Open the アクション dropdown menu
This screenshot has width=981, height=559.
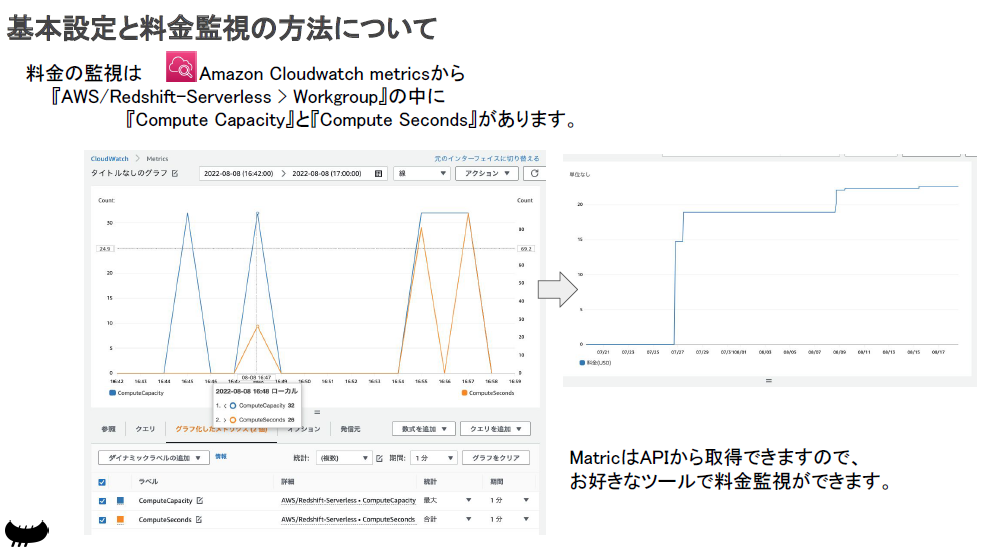coord(487,173)
